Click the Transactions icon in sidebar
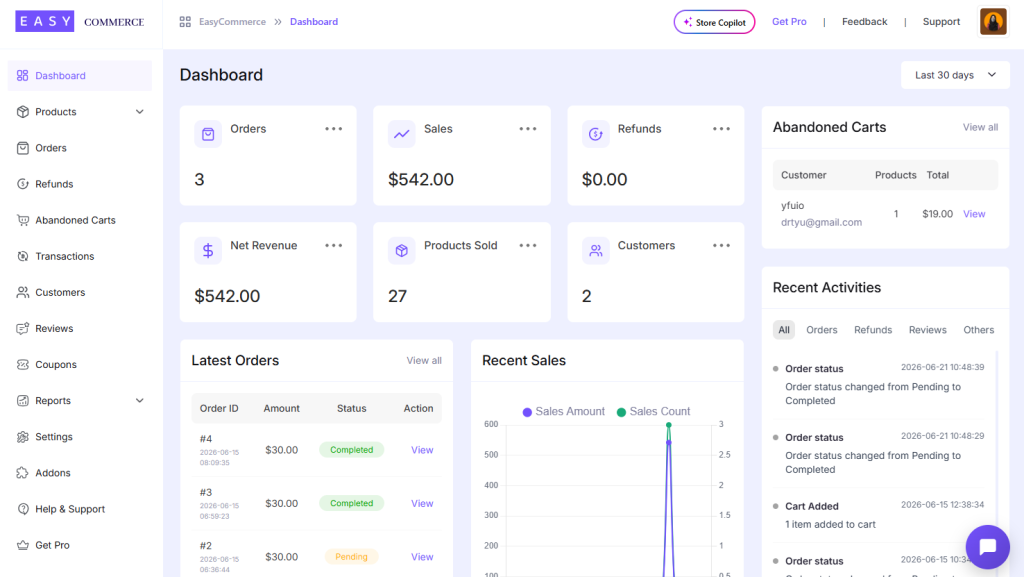The image size is (1024, 577). 23,256
